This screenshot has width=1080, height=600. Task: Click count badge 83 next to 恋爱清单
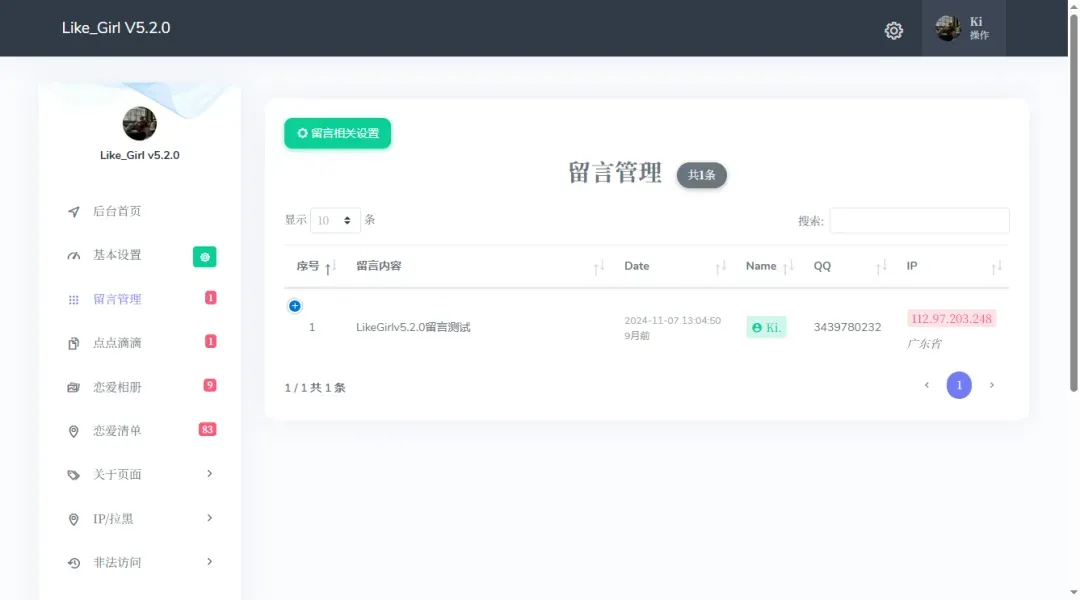coord(207,429)
